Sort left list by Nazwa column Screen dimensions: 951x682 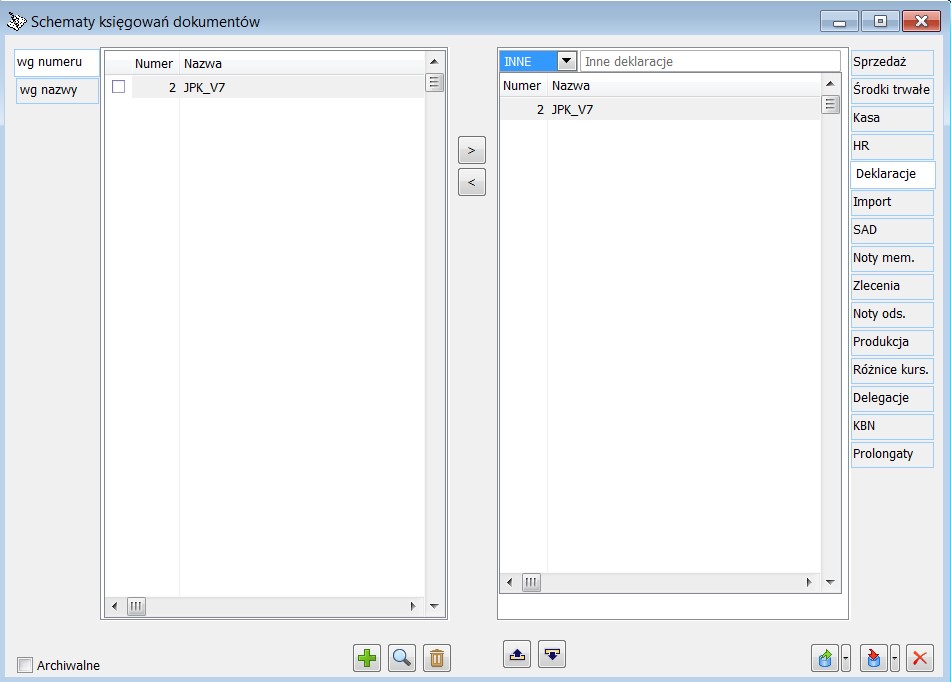[302, 64]
